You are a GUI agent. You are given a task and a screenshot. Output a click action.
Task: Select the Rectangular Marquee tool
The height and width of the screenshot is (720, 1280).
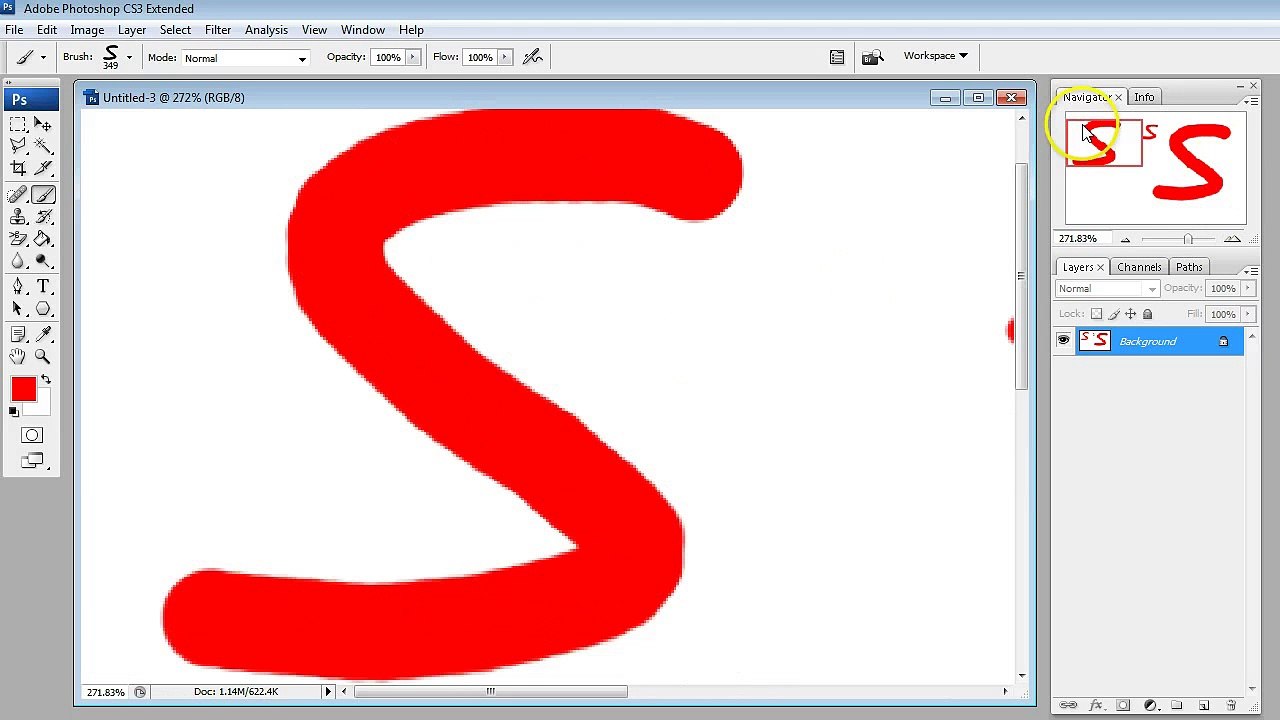18,124
